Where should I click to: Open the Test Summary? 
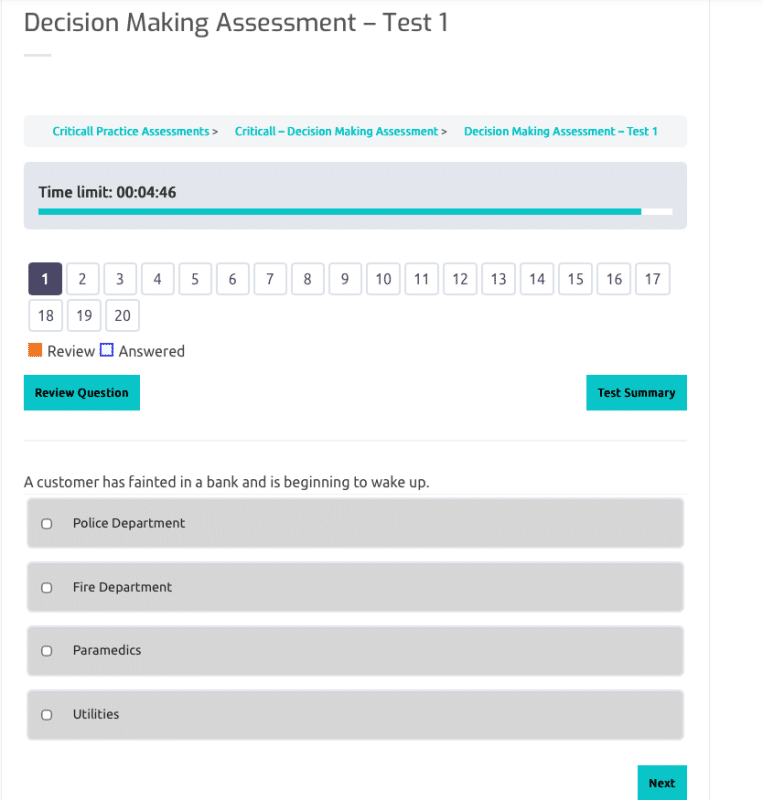[x=636, y=392]
